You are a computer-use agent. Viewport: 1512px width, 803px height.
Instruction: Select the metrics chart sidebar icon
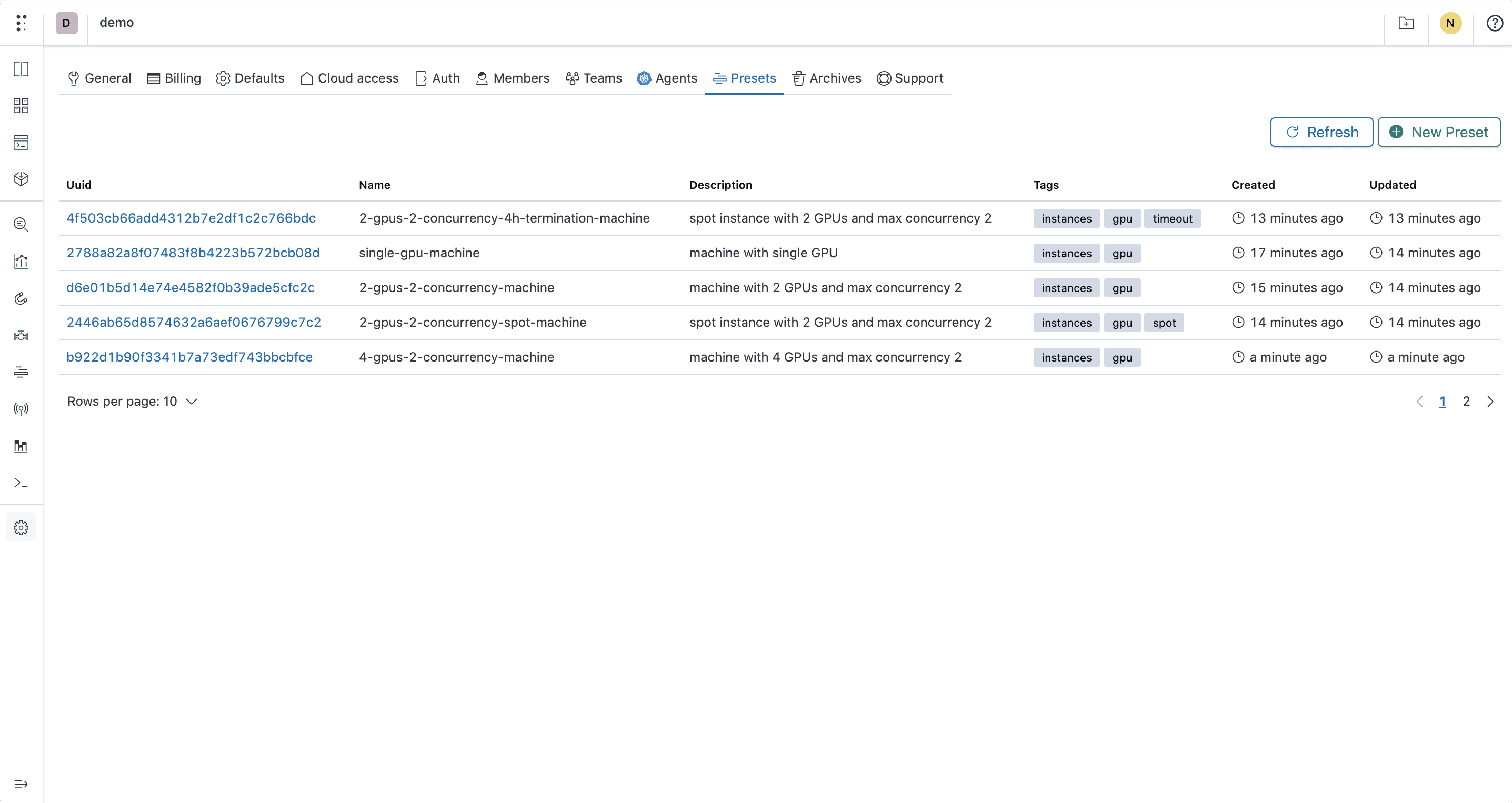tap(21, 261)
